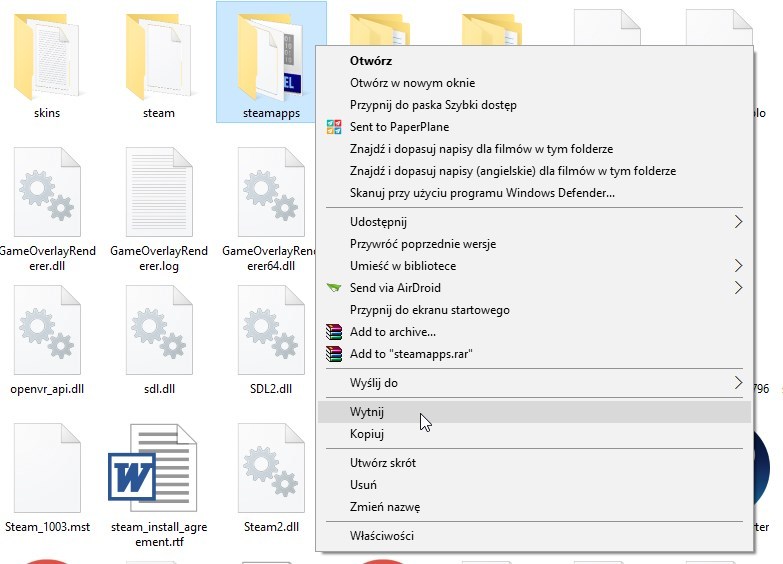Select the steam folder icon

point(159,56)
